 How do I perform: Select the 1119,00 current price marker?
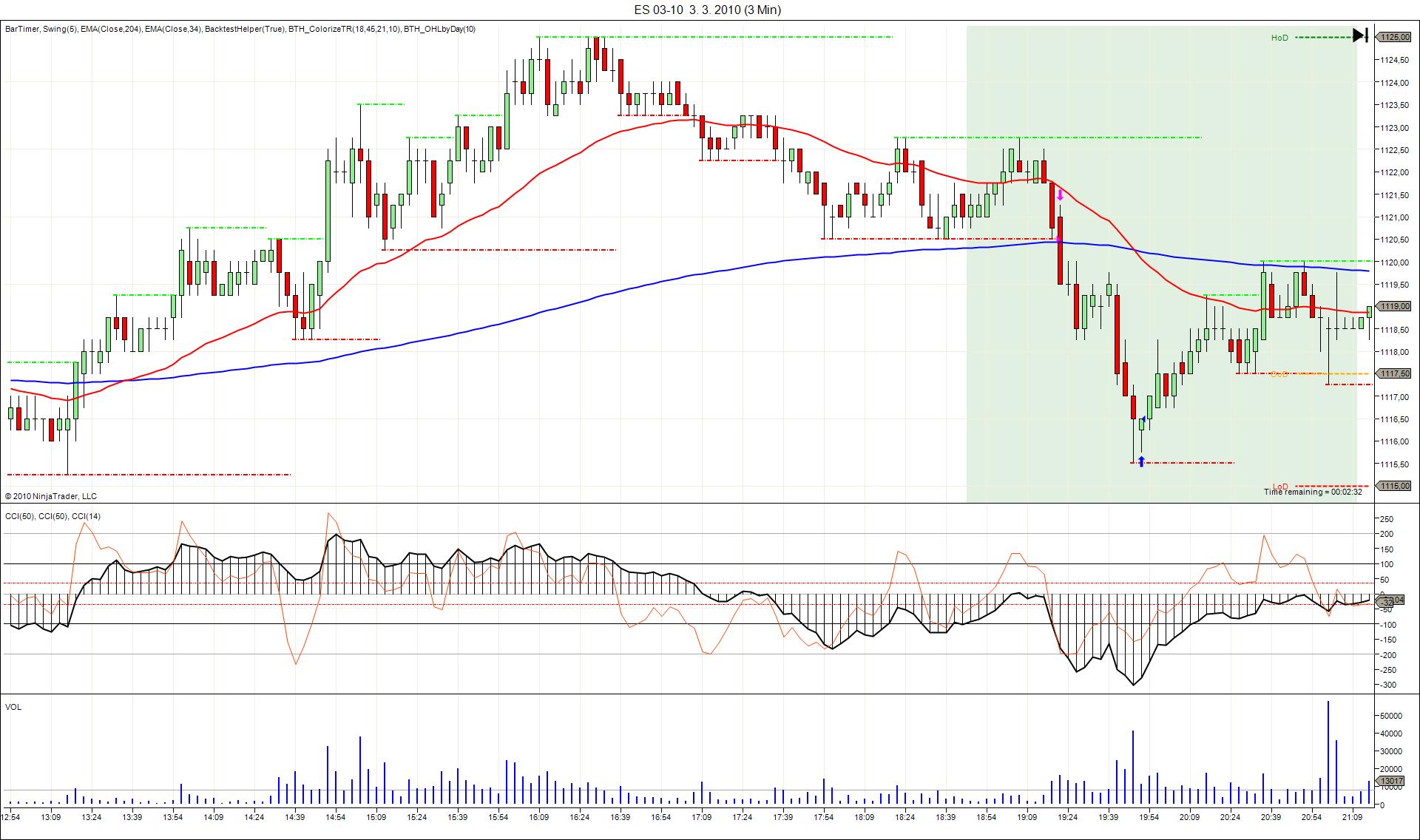click(1393, 306)
